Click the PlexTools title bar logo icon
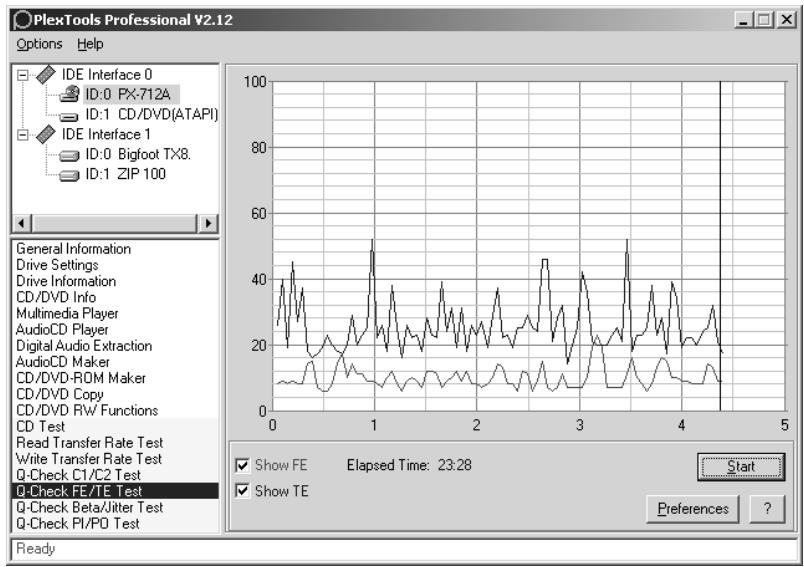This screenshot has width=804, height=567. pos(23,20)
